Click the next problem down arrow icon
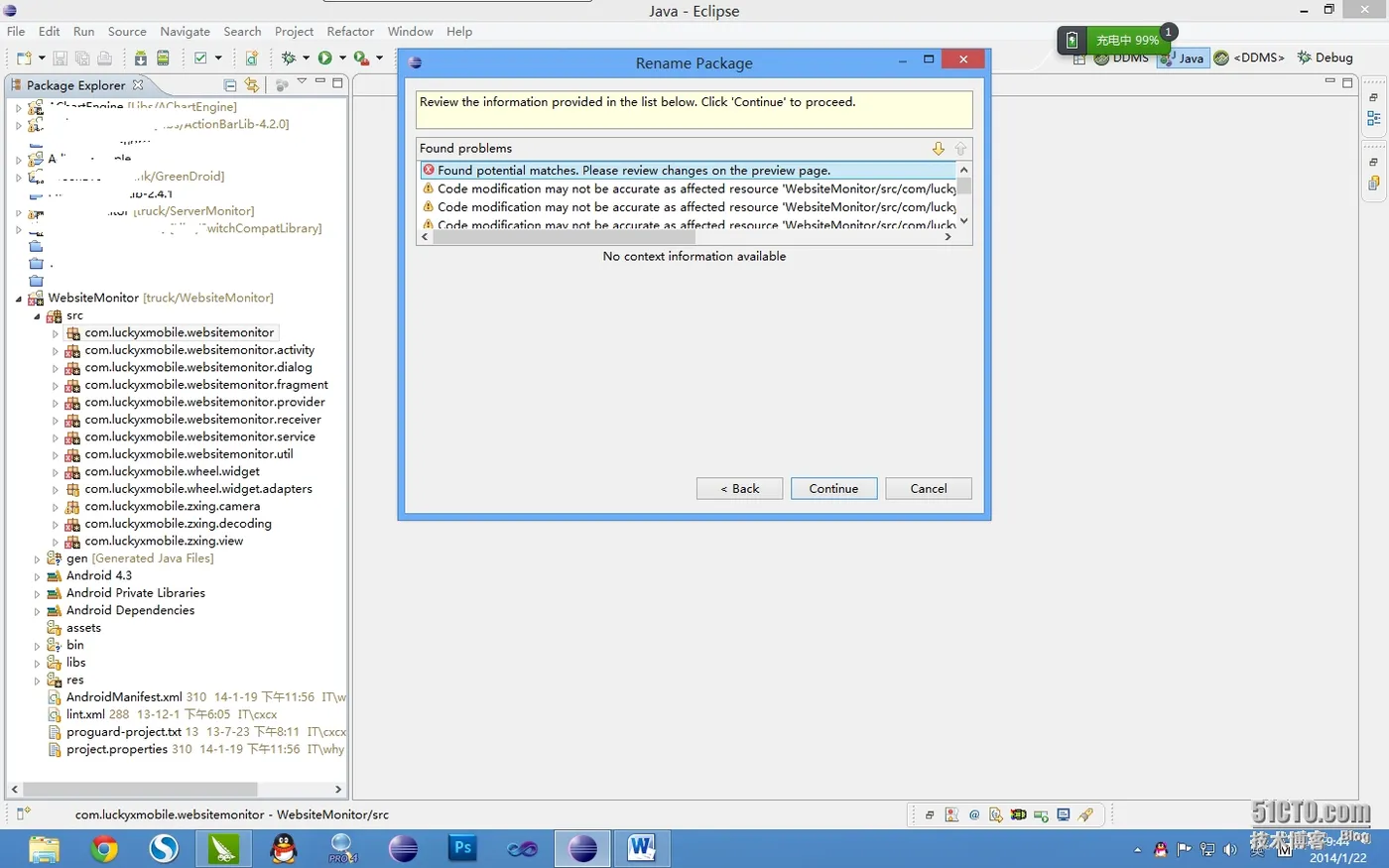The height and width of the screenshot is (868, 1389). 939,149
